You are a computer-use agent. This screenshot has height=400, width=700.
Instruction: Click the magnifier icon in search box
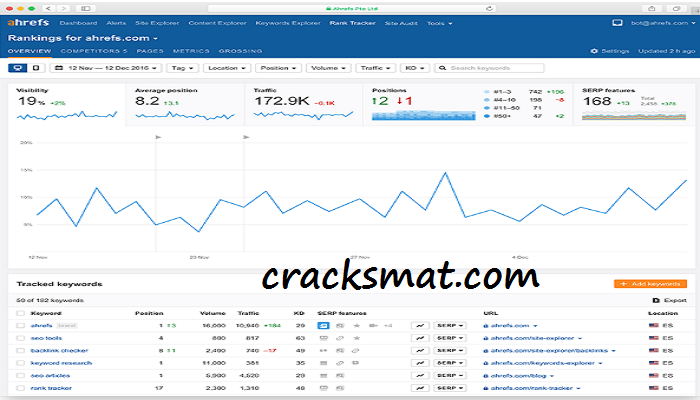click(x=442, y=68)
